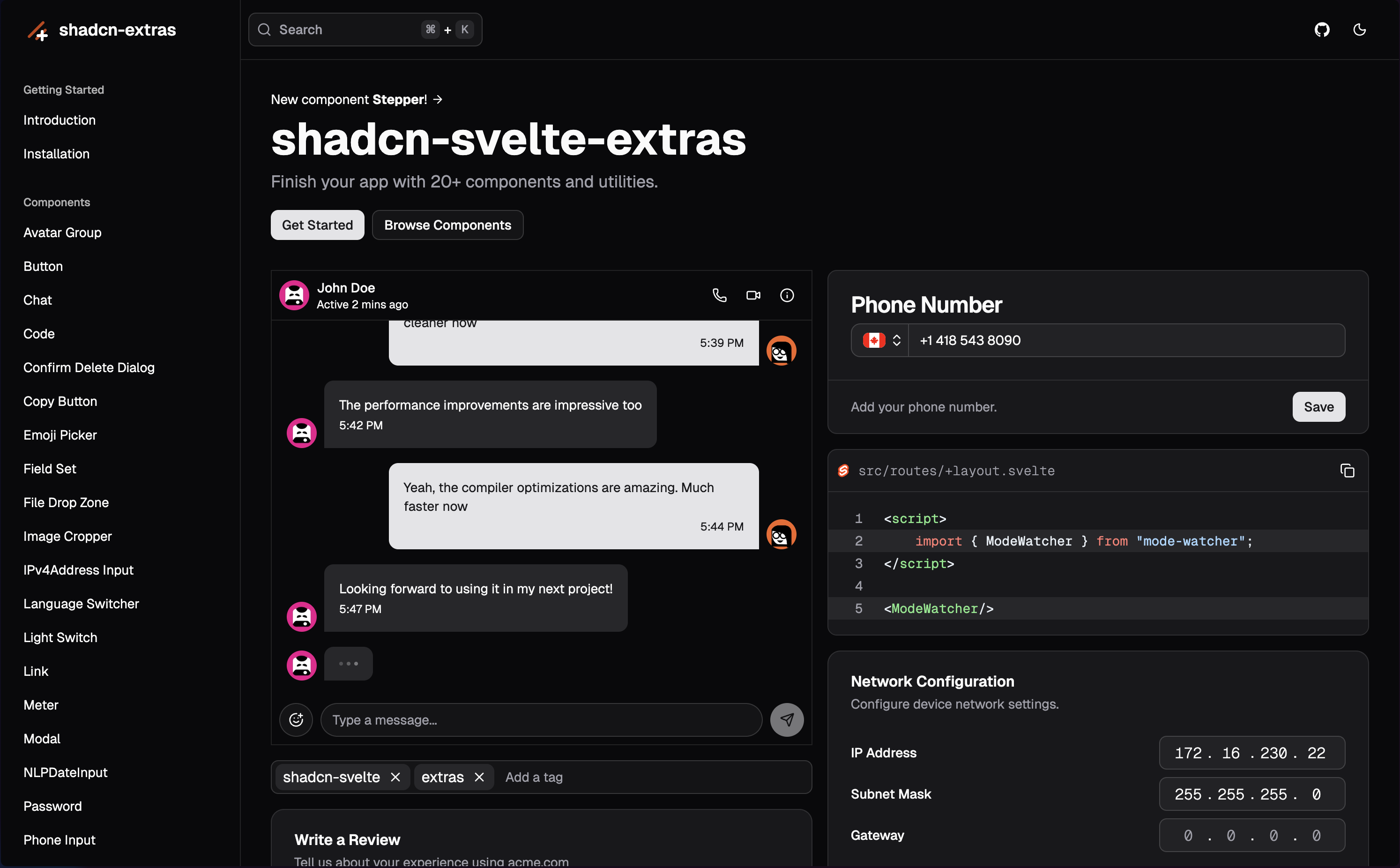Send the chat message
Screen dimensions: 1400x868
pos(787,719)
